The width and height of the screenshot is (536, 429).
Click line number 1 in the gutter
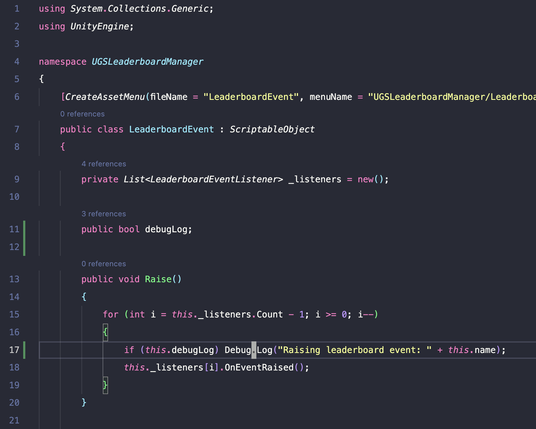coord(16,9)
